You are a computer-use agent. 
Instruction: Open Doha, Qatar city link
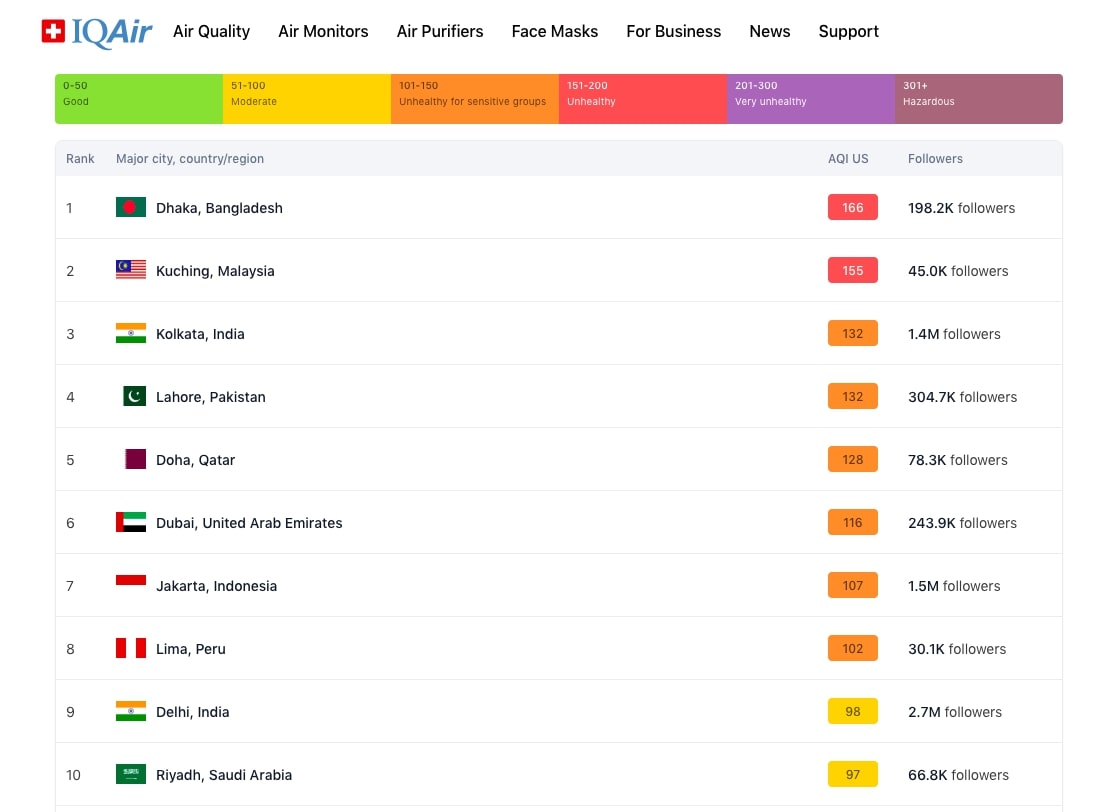tap(195, 460)
